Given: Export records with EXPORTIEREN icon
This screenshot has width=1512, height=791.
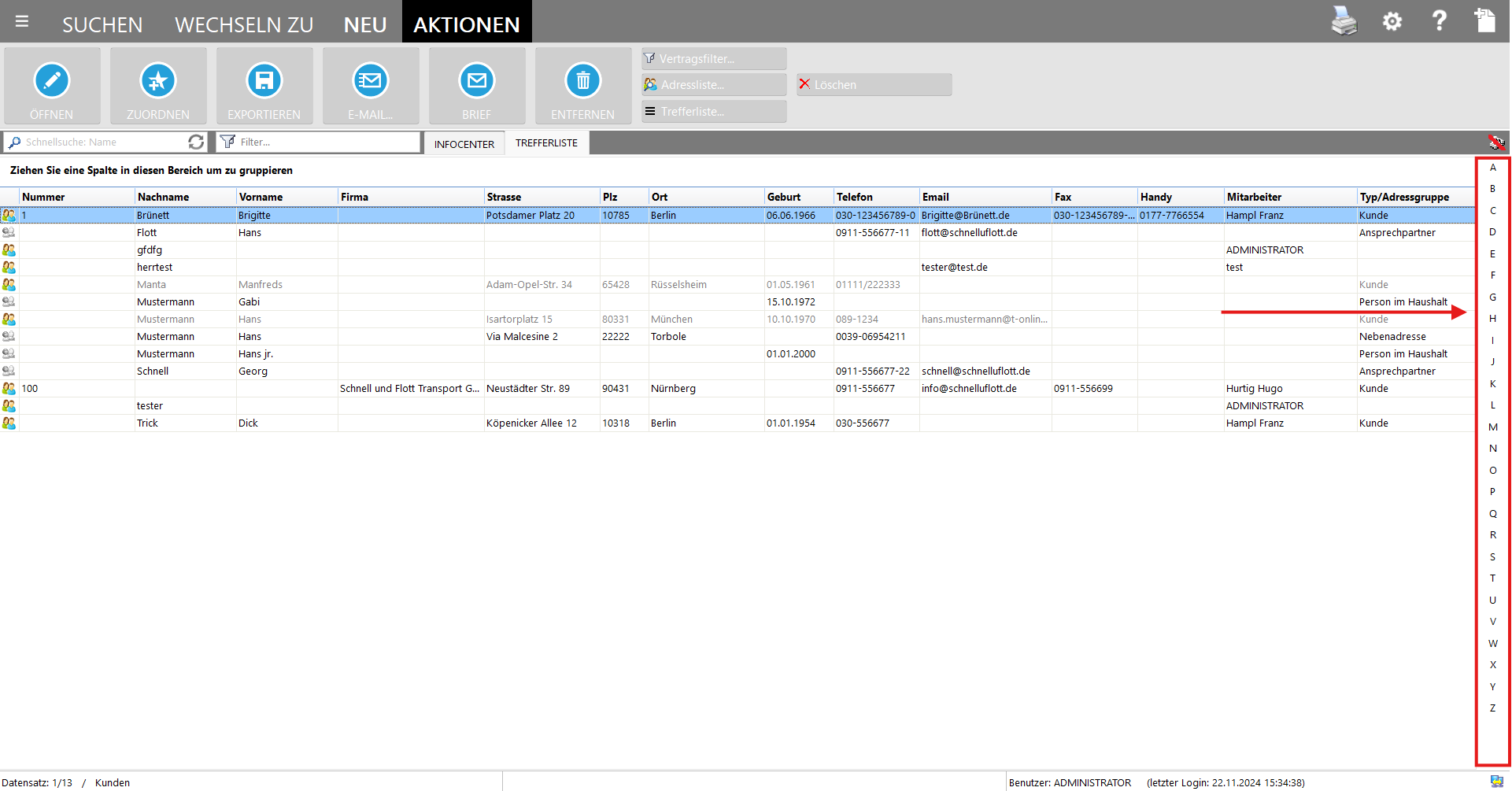Looking at the screenshot, I should [264, 81].
